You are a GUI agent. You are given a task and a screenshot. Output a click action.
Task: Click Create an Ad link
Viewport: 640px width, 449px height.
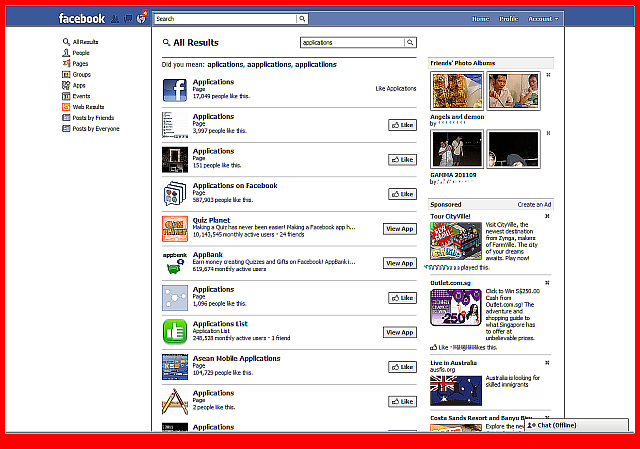click(x=534, y=204)
